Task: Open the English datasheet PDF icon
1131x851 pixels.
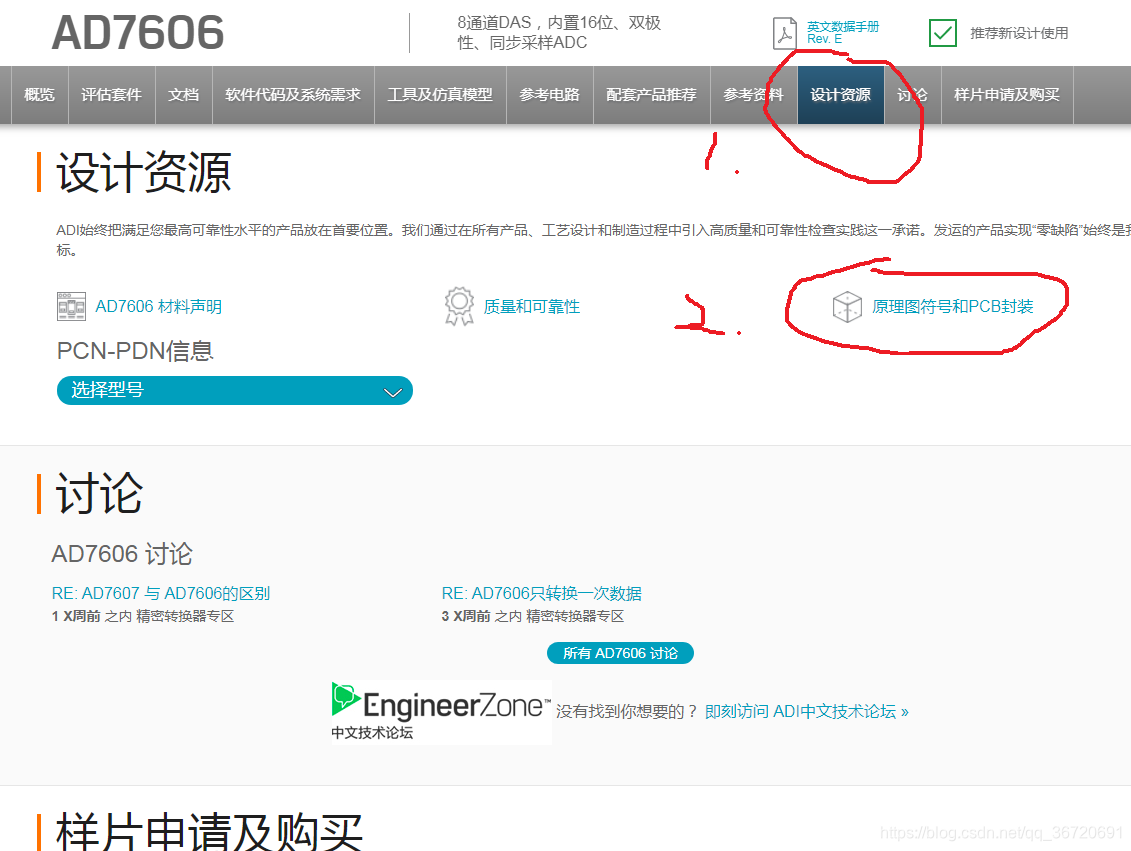Action: coord(785,33)
